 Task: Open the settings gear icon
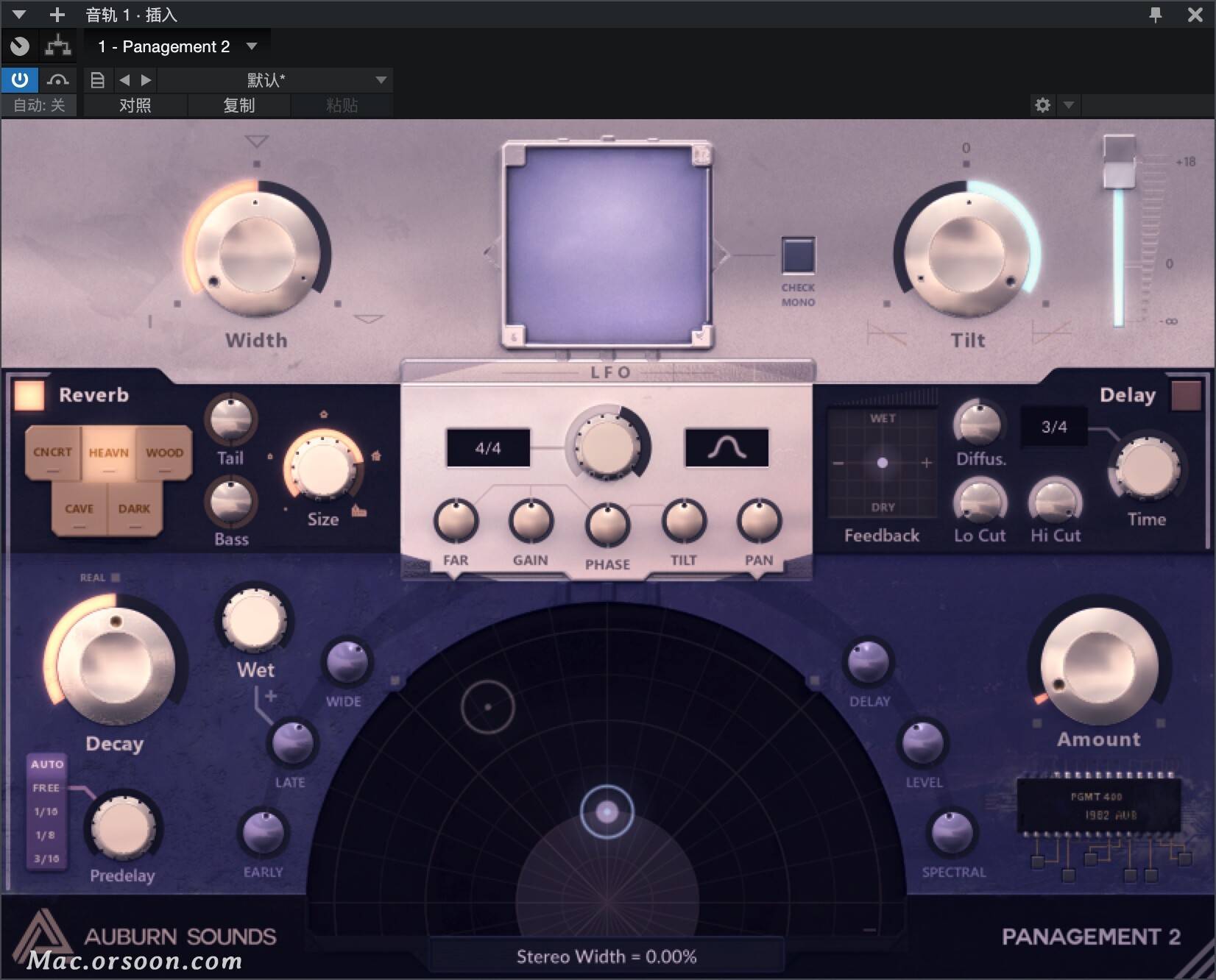tap(1042, 105)
